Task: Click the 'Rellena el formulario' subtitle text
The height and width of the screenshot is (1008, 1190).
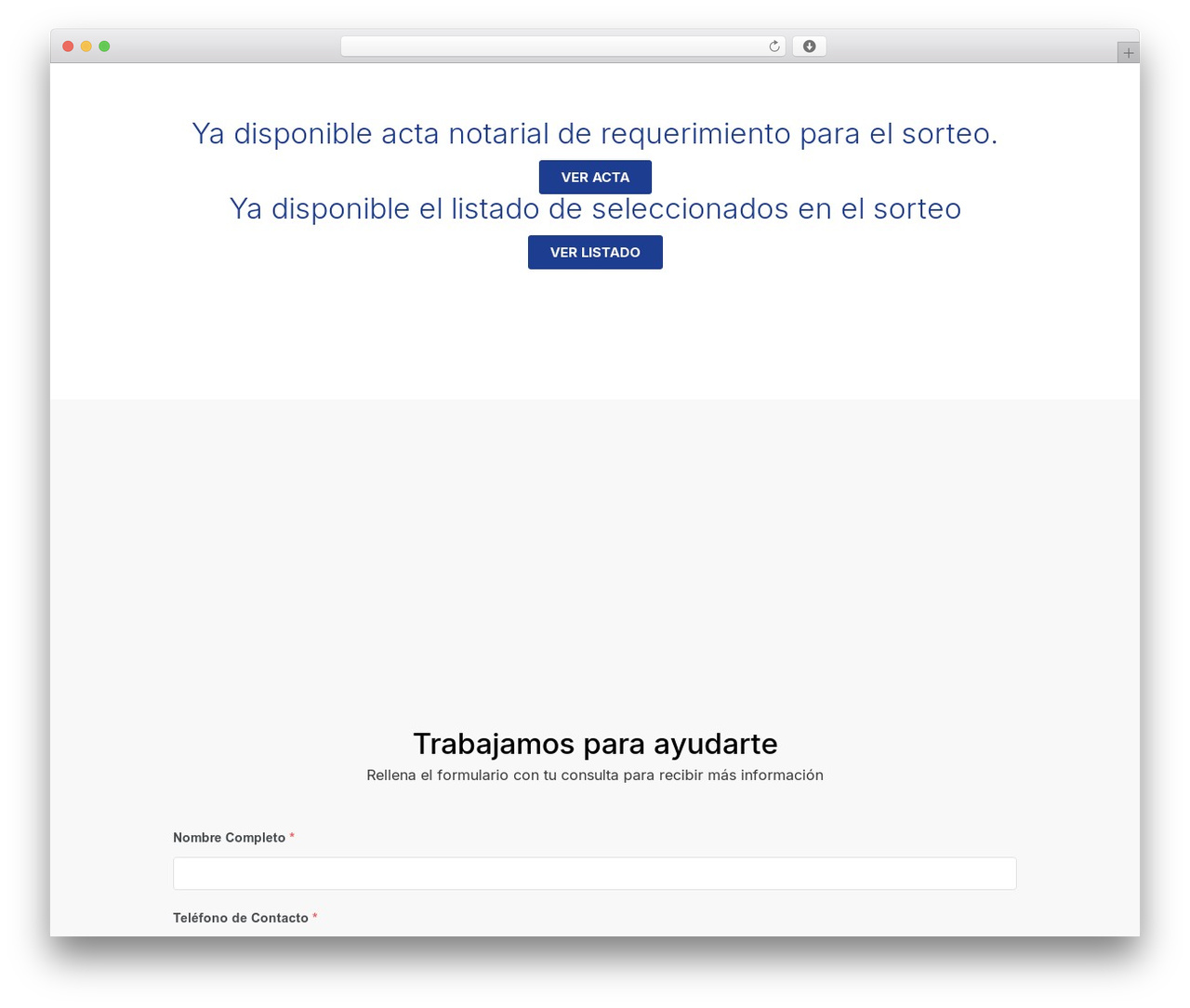Action: [x=595, y=775]
